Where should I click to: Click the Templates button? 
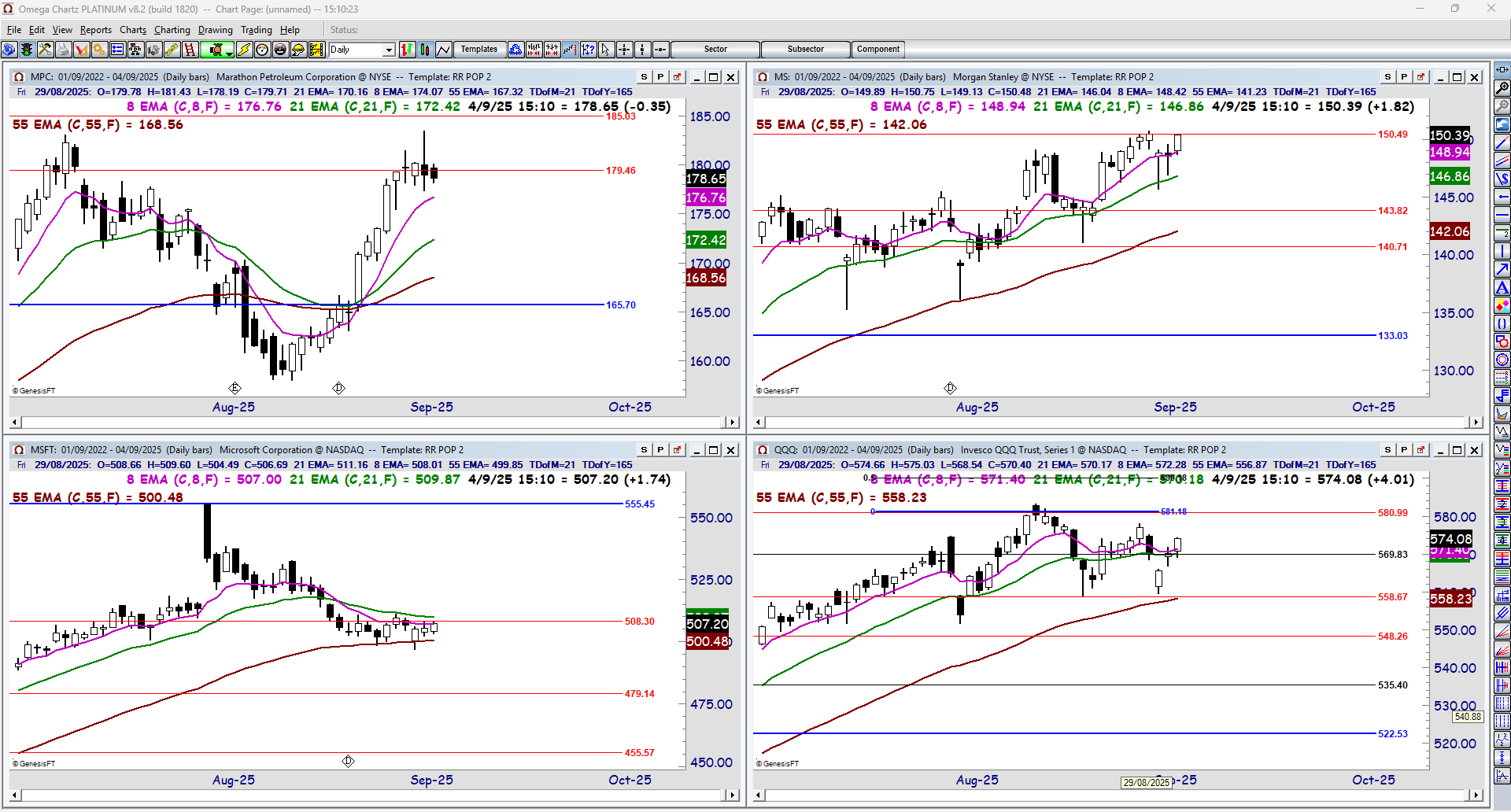pyautogui.click(x=479, y=50)
